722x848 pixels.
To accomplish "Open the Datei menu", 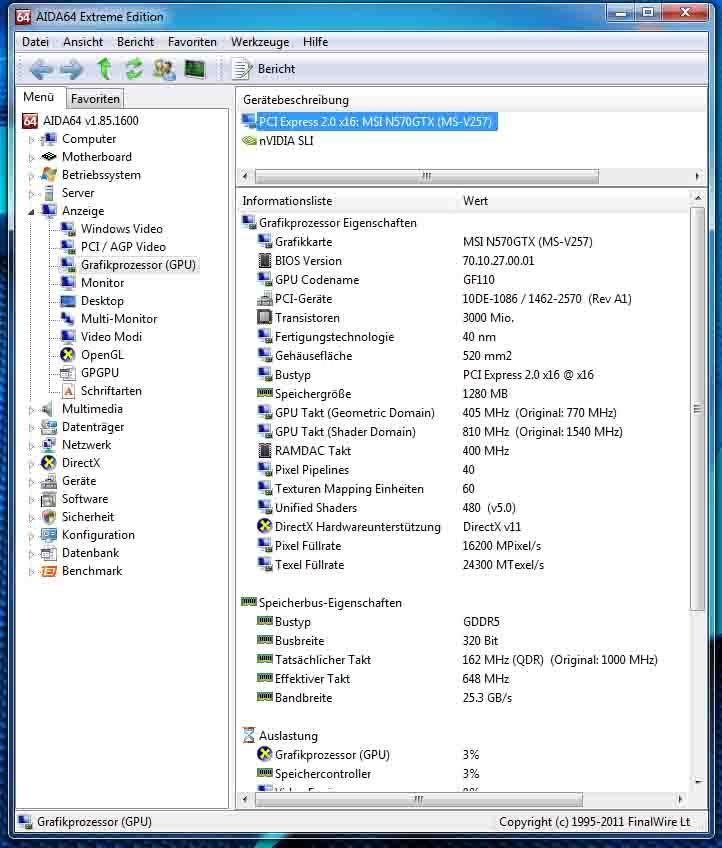I will click(35, 42).
